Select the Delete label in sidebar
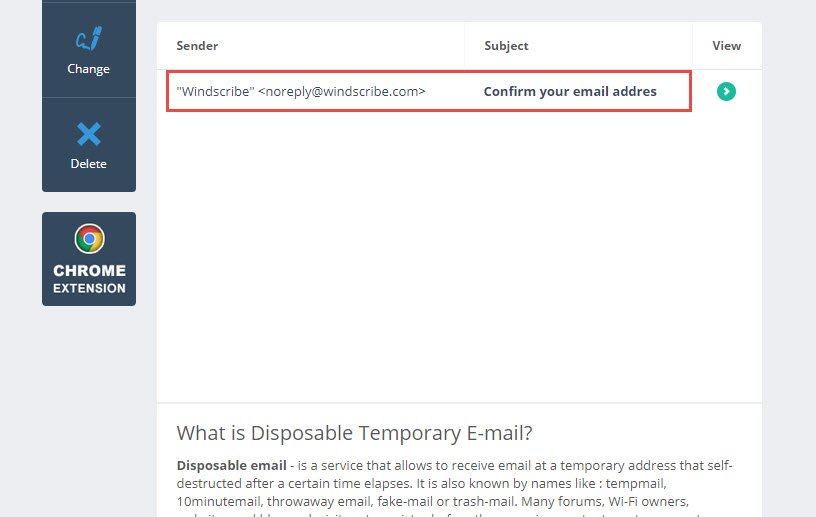 click(88, 163)
